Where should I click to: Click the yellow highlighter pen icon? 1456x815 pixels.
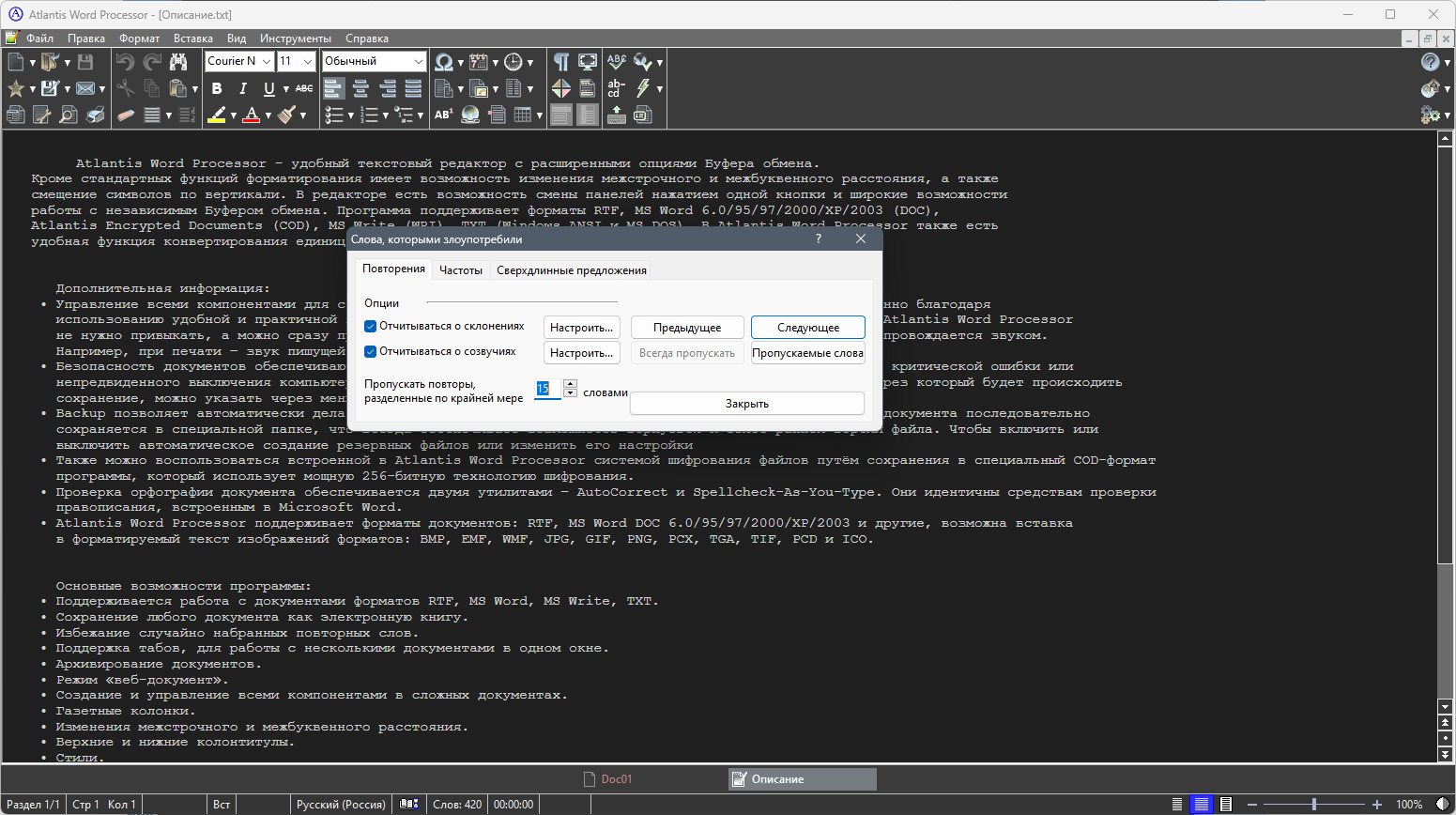pyautogui.click(x=217, y=115)
